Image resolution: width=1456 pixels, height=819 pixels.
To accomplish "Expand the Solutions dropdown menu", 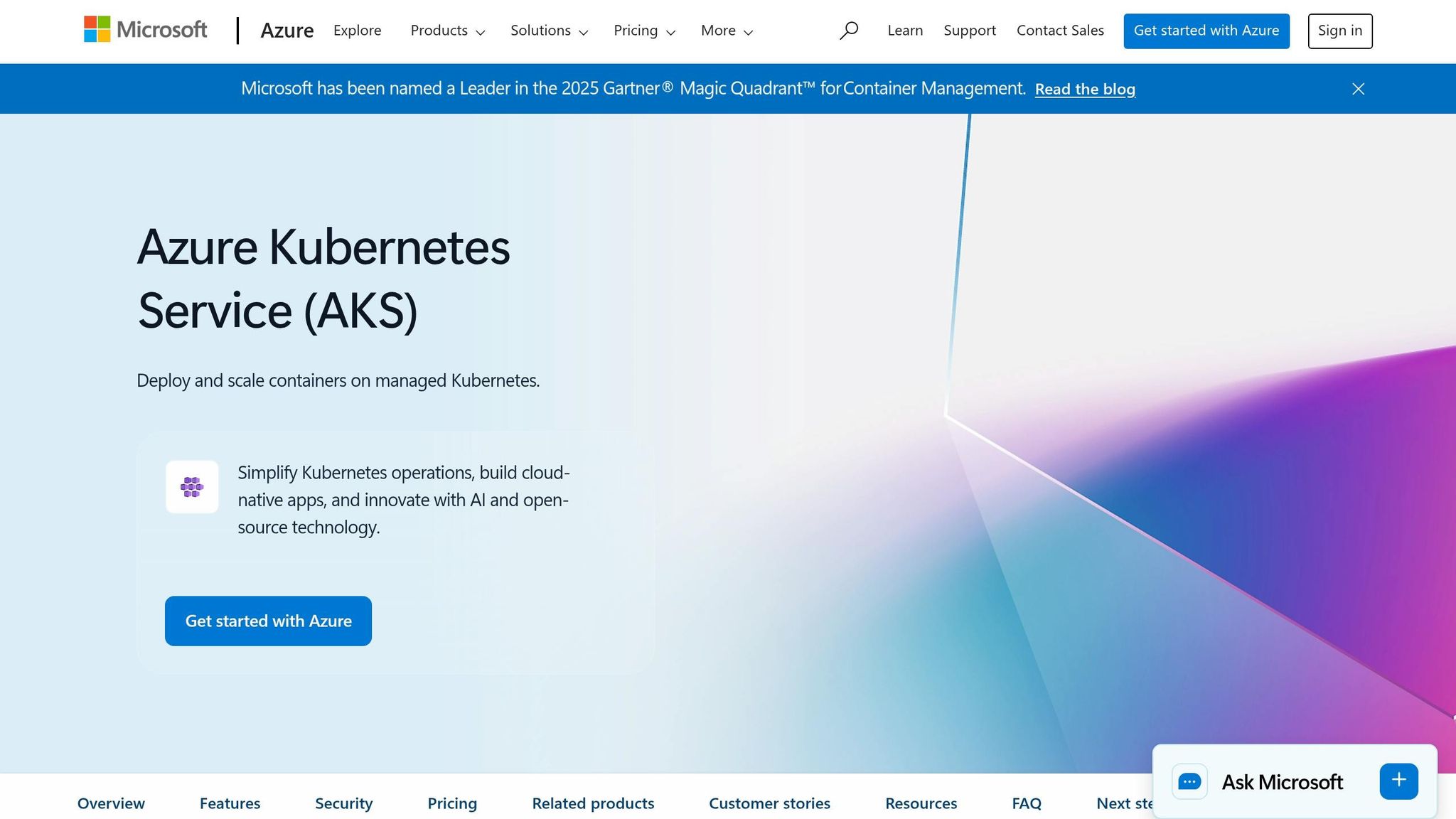I will [x=550, y=31].
